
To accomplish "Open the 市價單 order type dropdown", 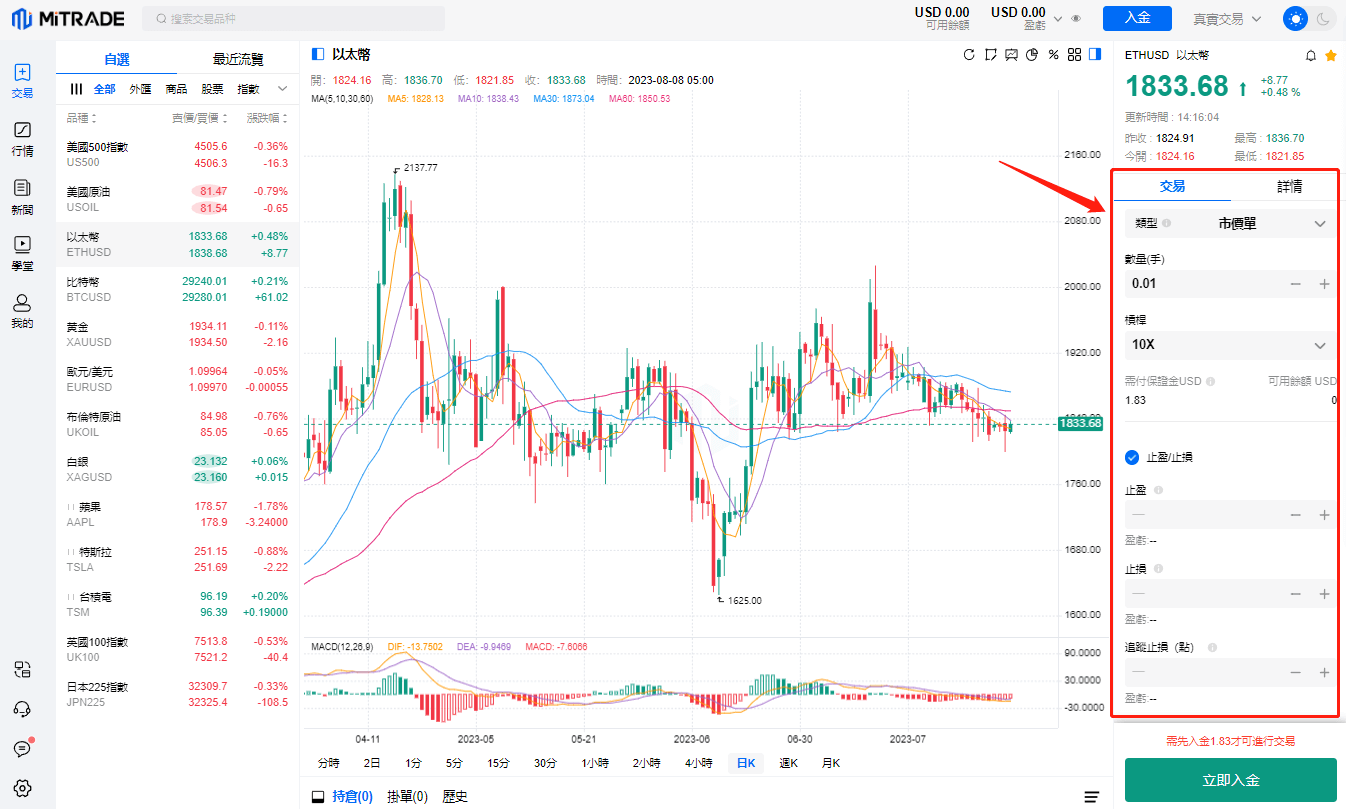I will point(1230,223).
